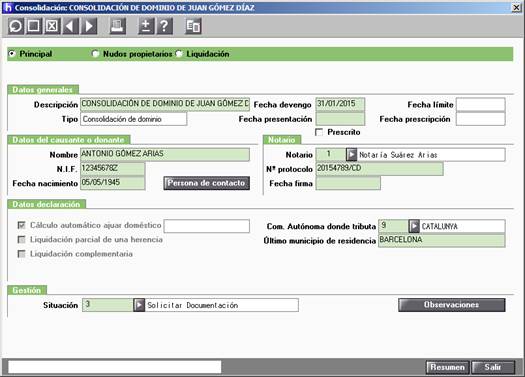Image resolution: width=525 pixels, height=377 pixels.
Task: Click the Fecha firma field
Action: click(x=348, y=183)
